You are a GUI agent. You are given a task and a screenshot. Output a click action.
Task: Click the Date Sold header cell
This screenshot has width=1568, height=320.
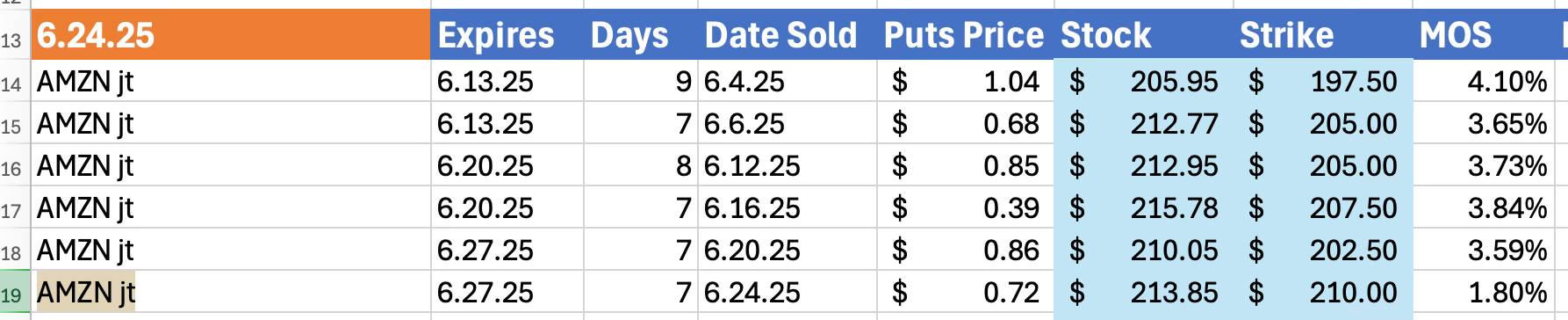[x=788, y=35]
